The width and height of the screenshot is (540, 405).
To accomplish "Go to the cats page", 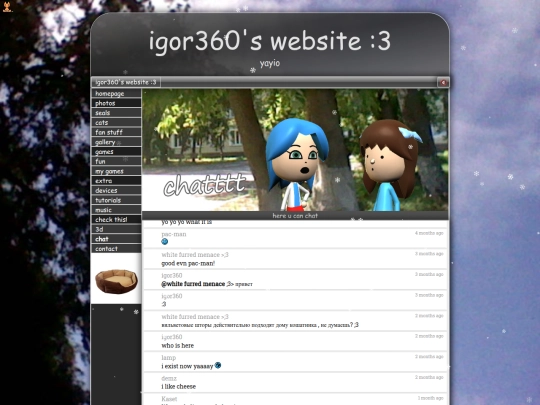I will coord(116,122).
